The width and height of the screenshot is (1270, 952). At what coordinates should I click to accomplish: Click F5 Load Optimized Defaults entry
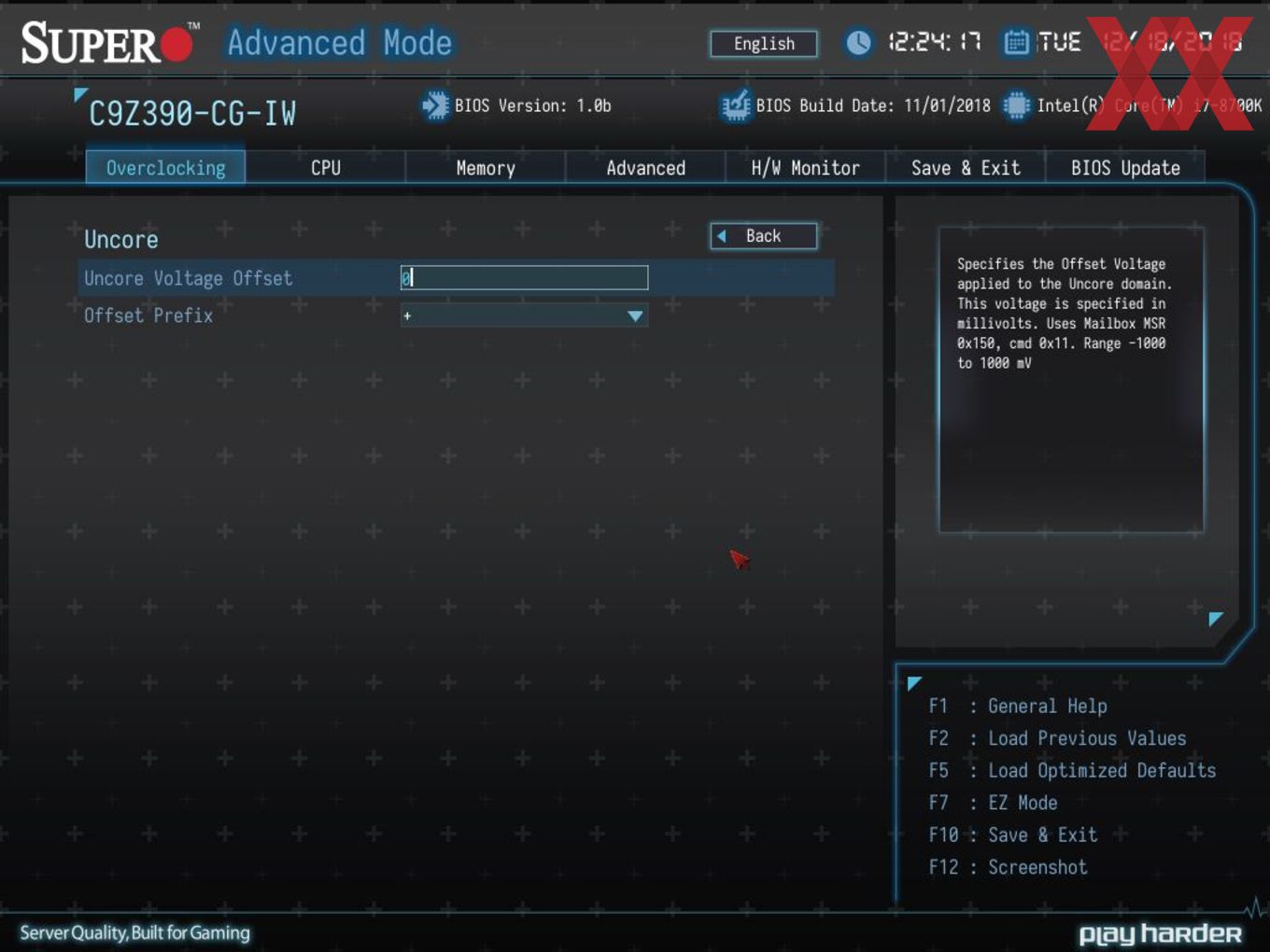pyautogui.click(x=1072, y=771)
